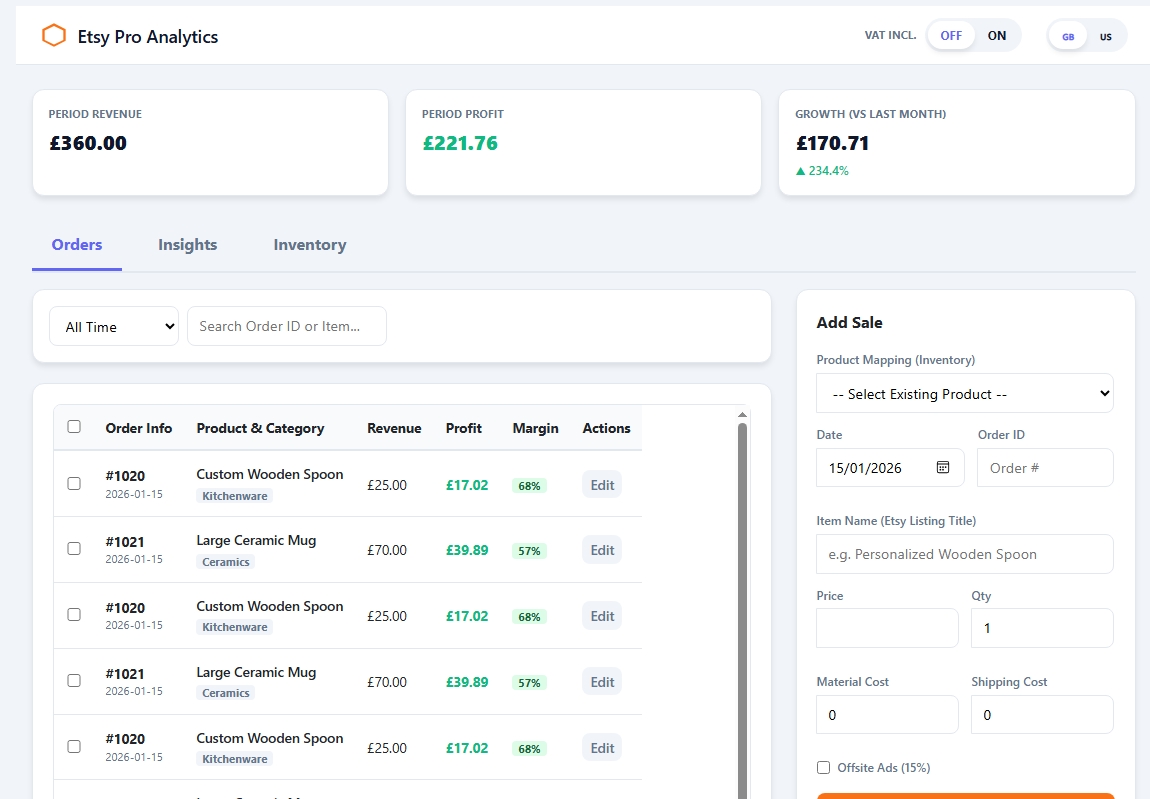Click the Revenue column header

click(394, 428)
